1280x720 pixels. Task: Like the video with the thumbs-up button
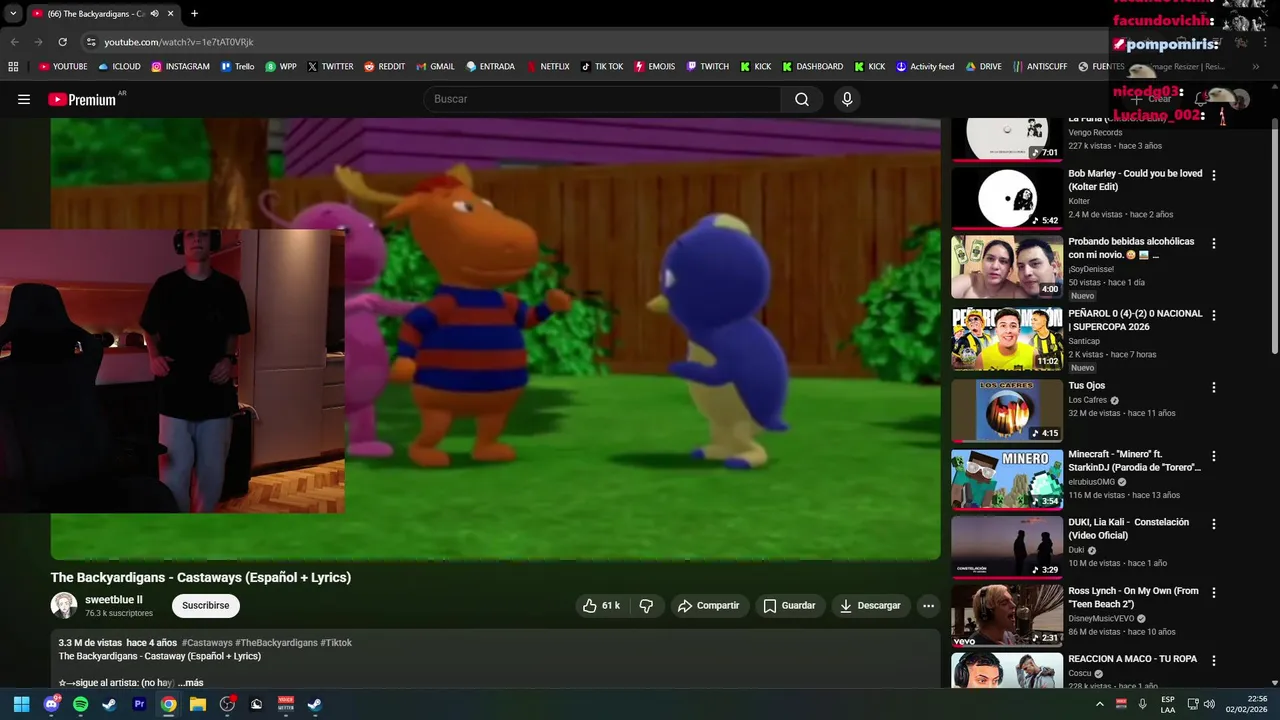pos(601,605)
